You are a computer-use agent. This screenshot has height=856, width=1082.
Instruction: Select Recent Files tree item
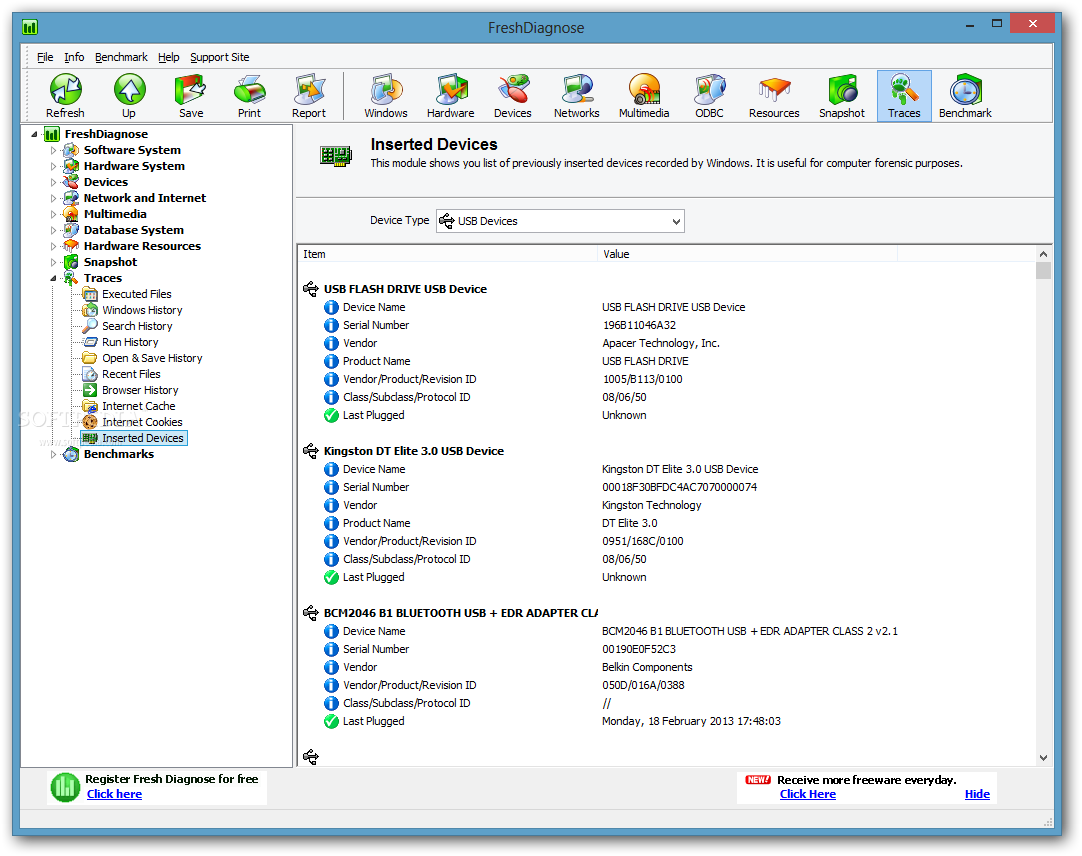pyautogui.click(x=131, y=373)
